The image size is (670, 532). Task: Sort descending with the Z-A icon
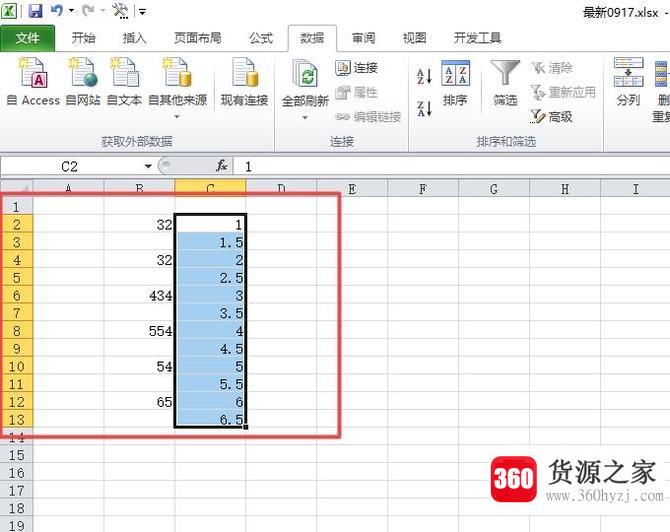424,108
